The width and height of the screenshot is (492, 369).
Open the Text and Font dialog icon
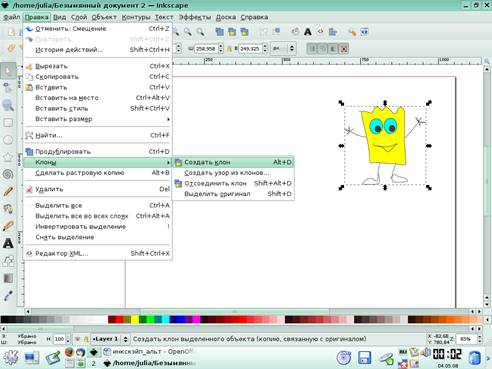click(x=308, y=32)
